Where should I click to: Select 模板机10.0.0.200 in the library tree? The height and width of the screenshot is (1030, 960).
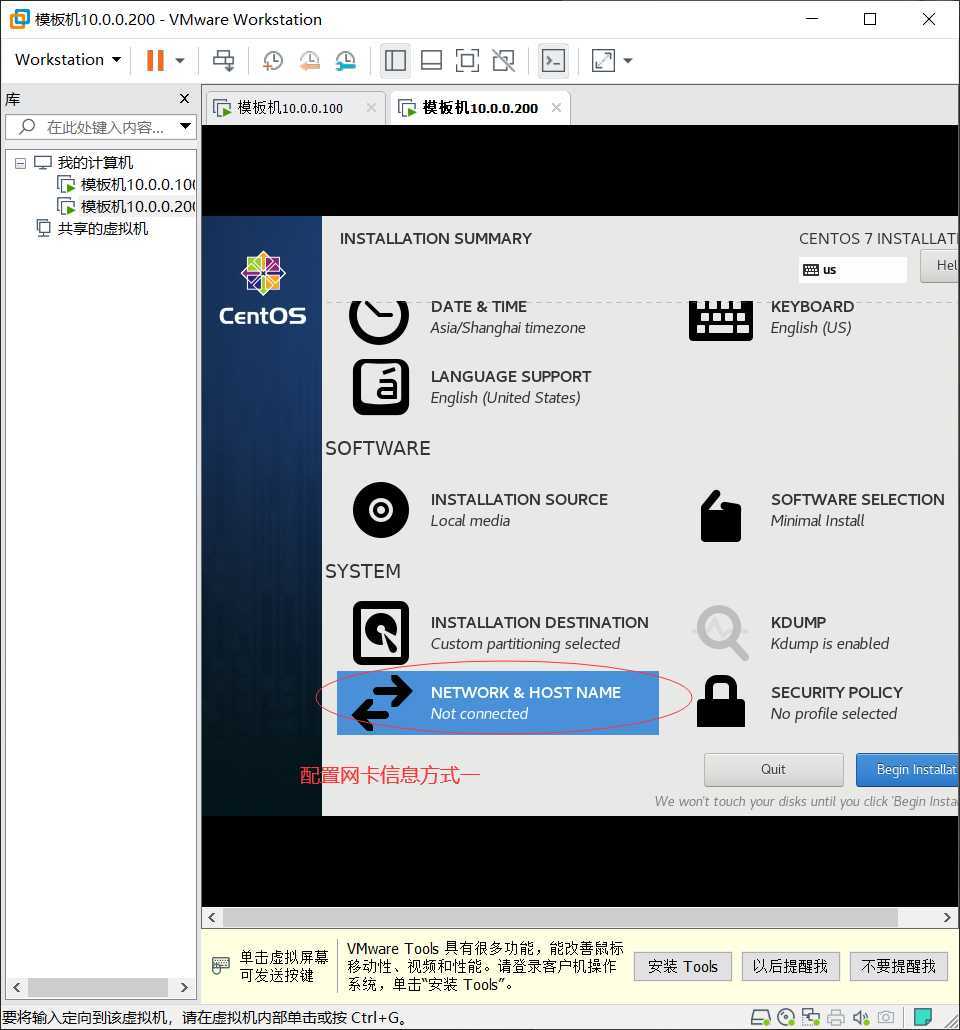pos(139,206)
